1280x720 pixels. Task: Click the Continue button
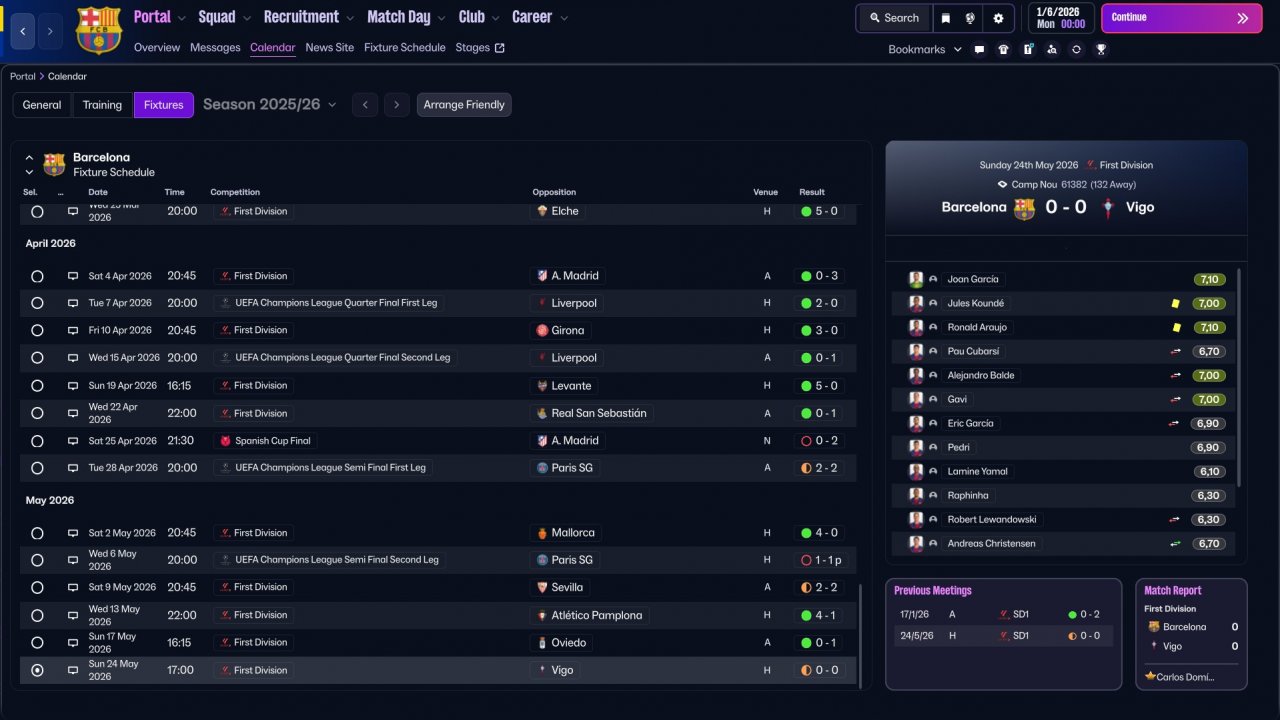coord(1182,18)
